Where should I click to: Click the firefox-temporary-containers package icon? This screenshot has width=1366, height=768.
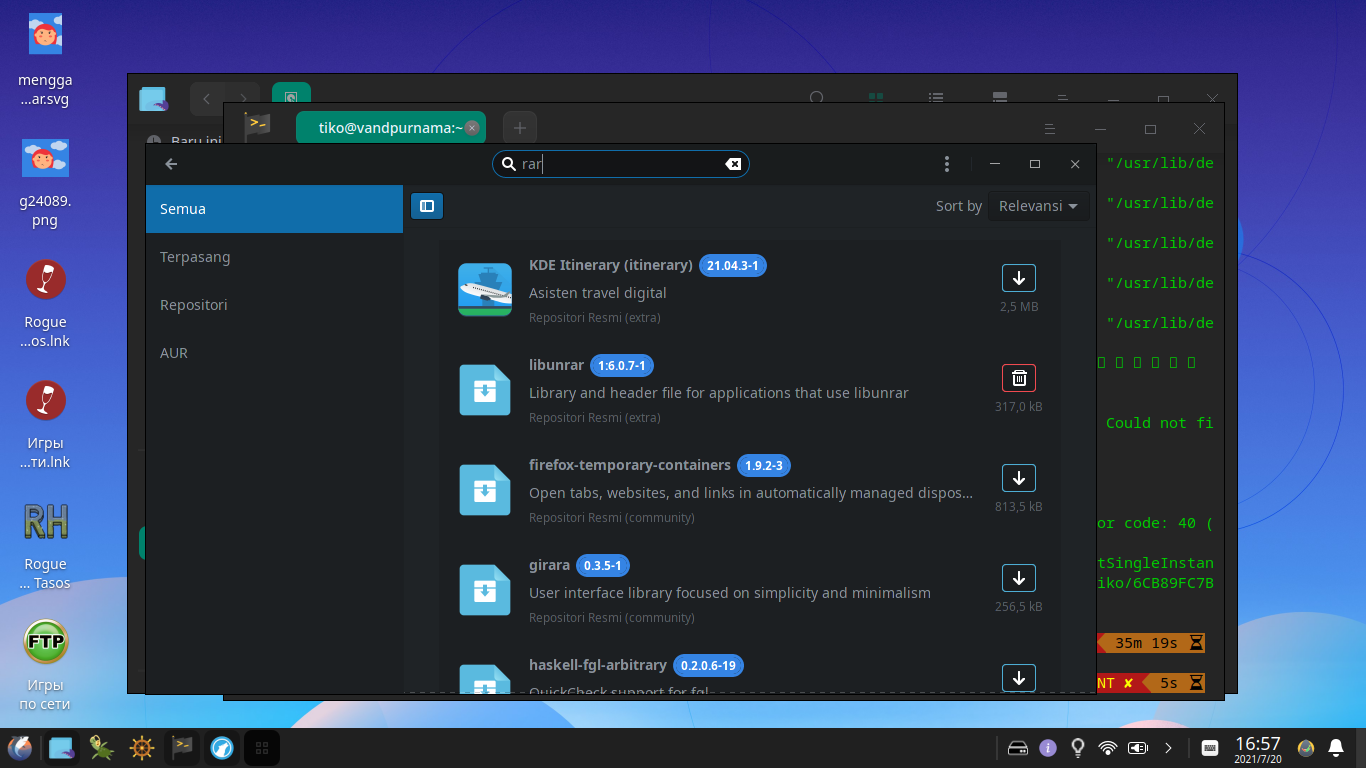(x=485, y=490)
